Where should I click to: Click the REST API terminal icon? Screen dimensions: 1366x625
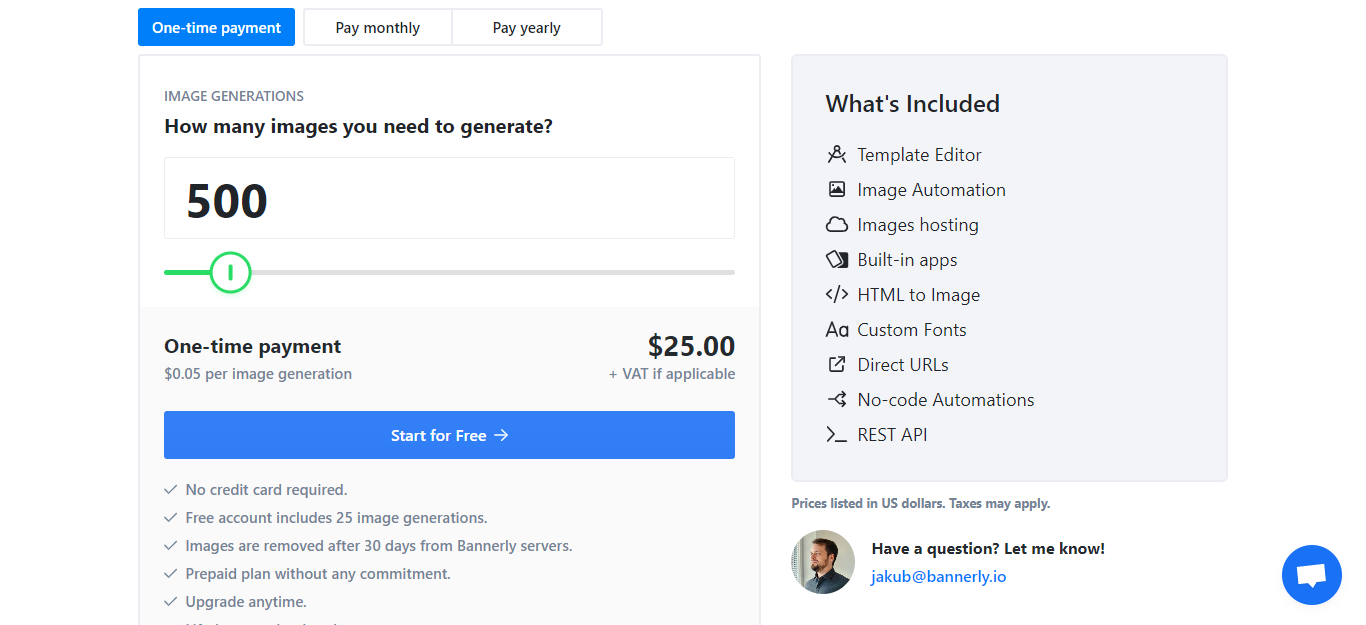tap(837, 435)
